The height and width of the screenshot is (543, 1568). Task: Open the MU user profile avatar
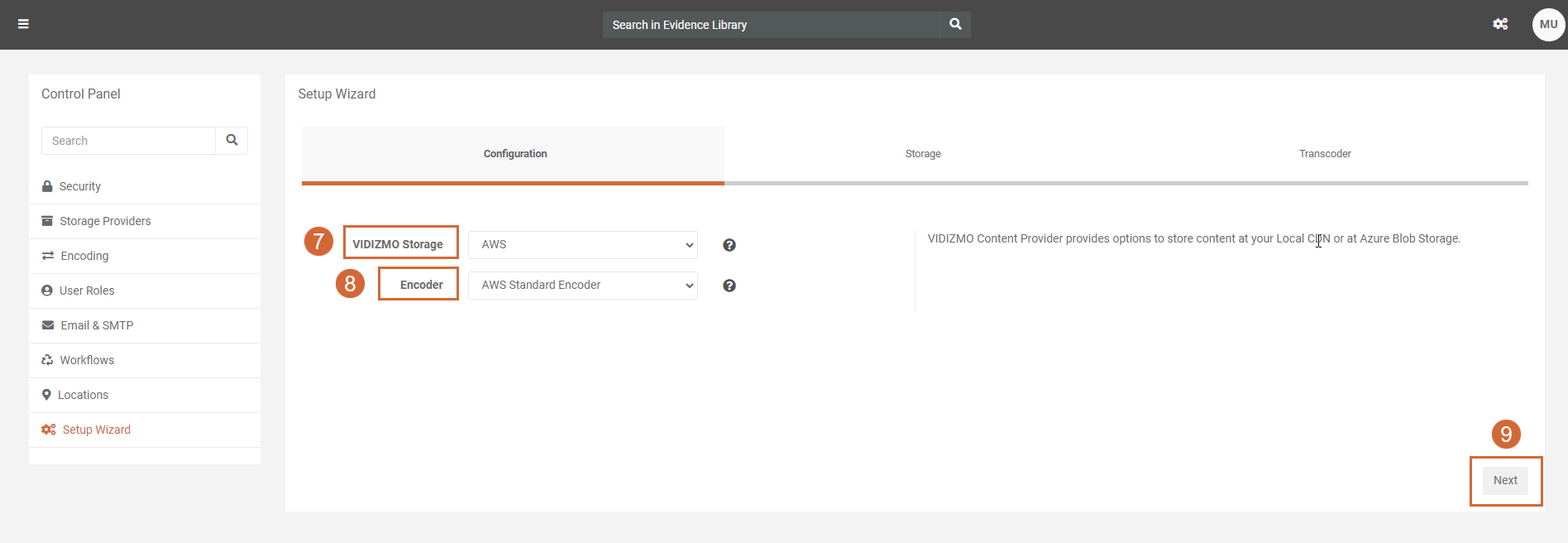point(1547,25)
